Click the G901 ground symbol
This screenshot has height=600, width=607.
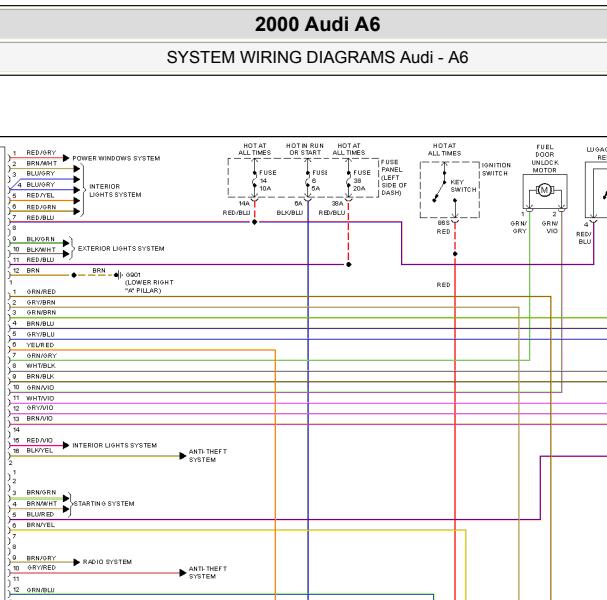click(x=118, y=275)
